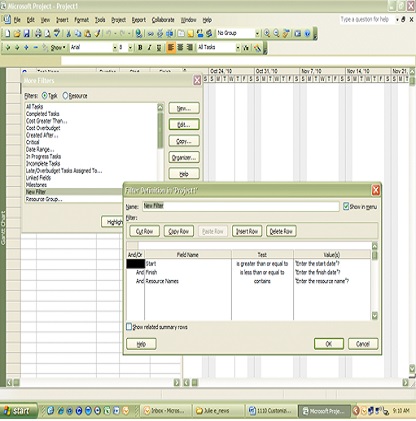Confirm filter definition with OK
The width and height of the screenshot is (416, 421).
(329, 344)
